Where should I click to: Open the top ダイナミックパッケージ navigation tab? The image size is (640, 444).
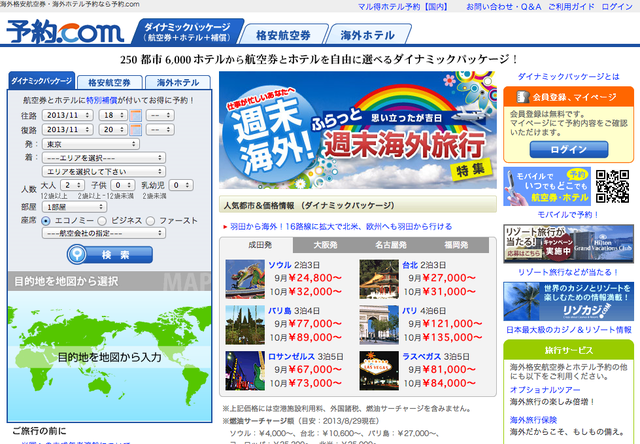188,32
